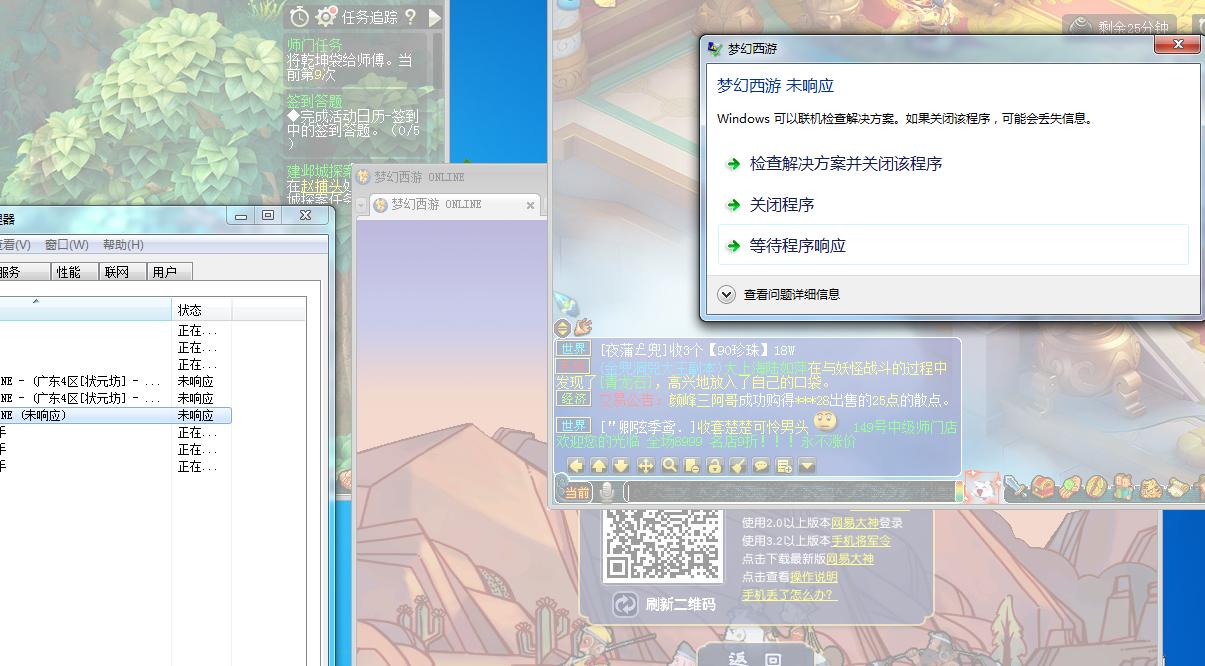Open the tab list dropdown left of 梦幻西游 ONLINE tab

tap(362, 205)
